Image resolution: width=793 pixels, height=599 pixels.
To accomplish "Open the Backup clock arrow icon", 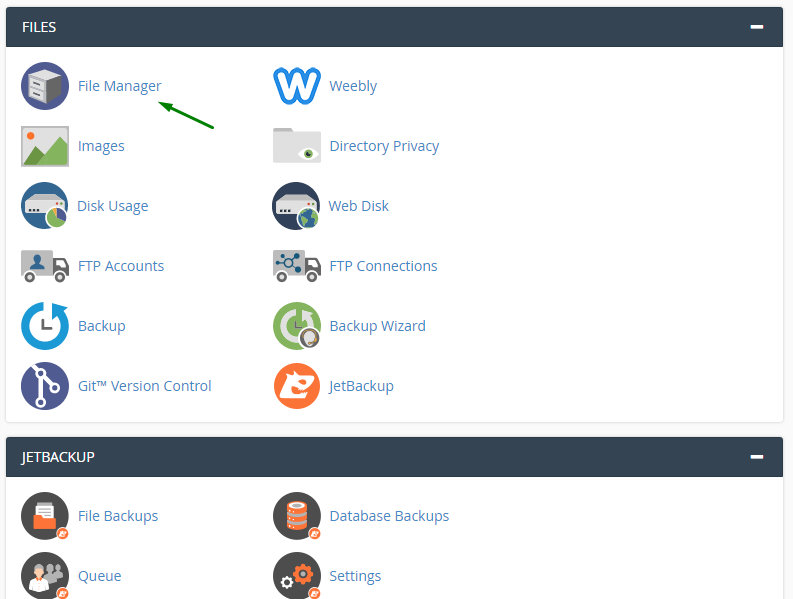I will click(x=45, y=326).
